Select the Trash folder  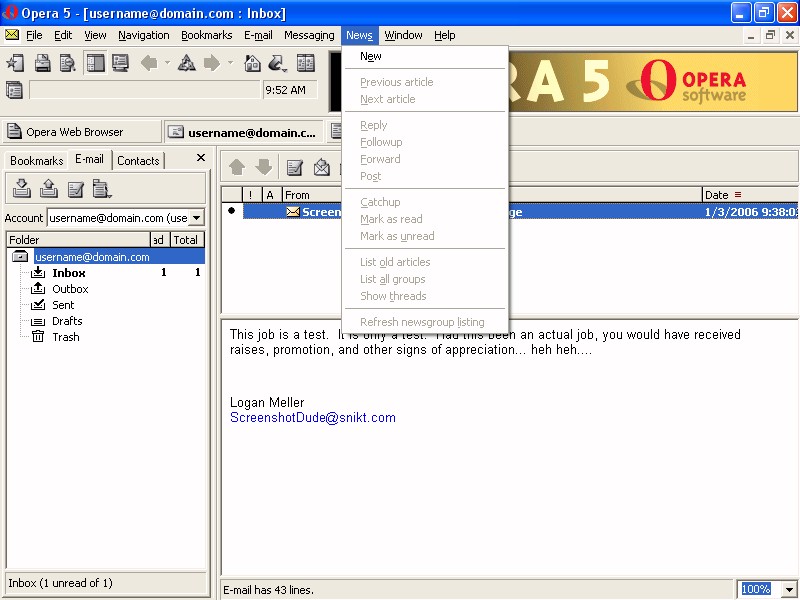pos(65,337)
